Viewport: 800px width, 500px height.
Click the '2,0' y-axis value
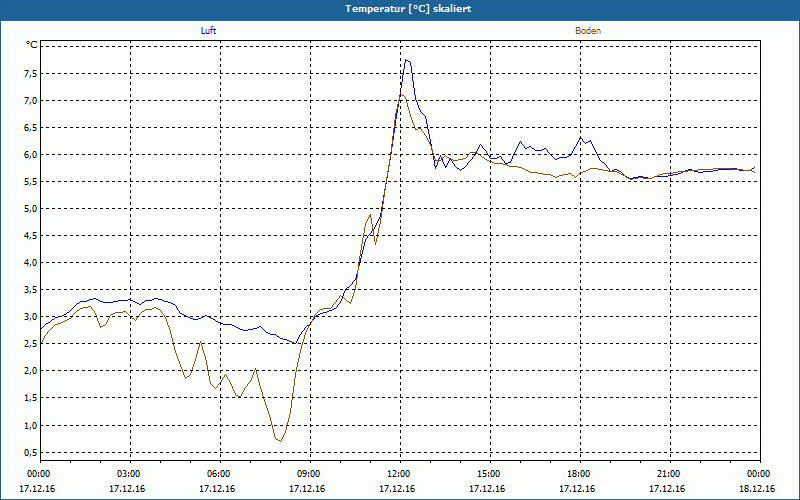point(30,371)
